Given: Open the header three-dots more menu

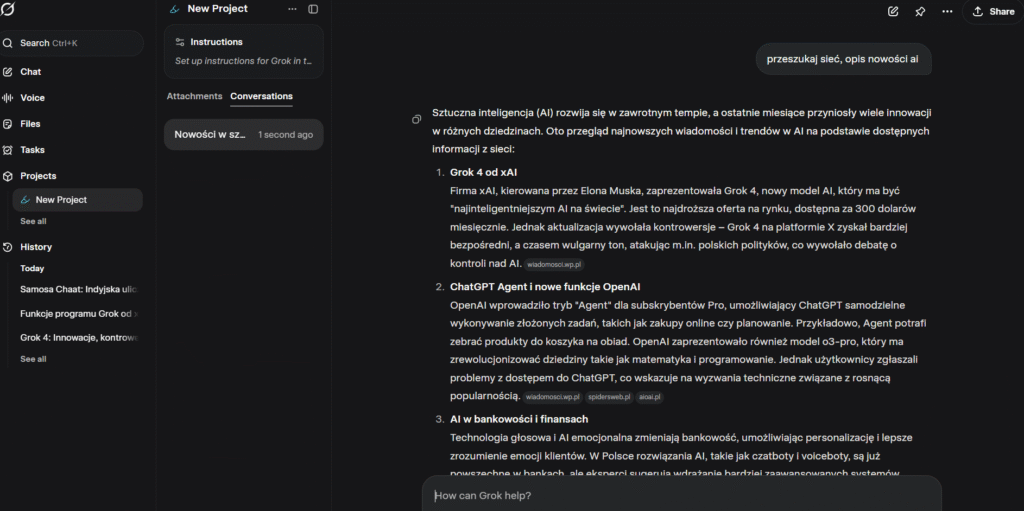Looking at the screenshot, I should click(x=947, y=11).
